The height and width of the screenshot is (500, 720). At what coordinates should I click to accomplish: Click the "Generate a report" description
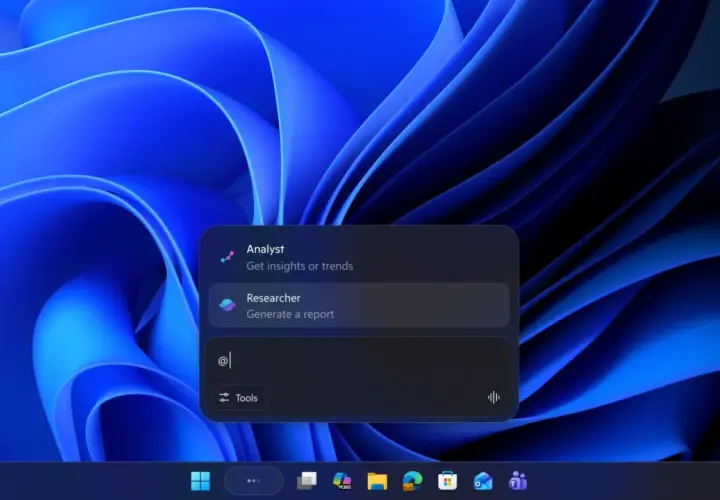click(x=290, y=314)
